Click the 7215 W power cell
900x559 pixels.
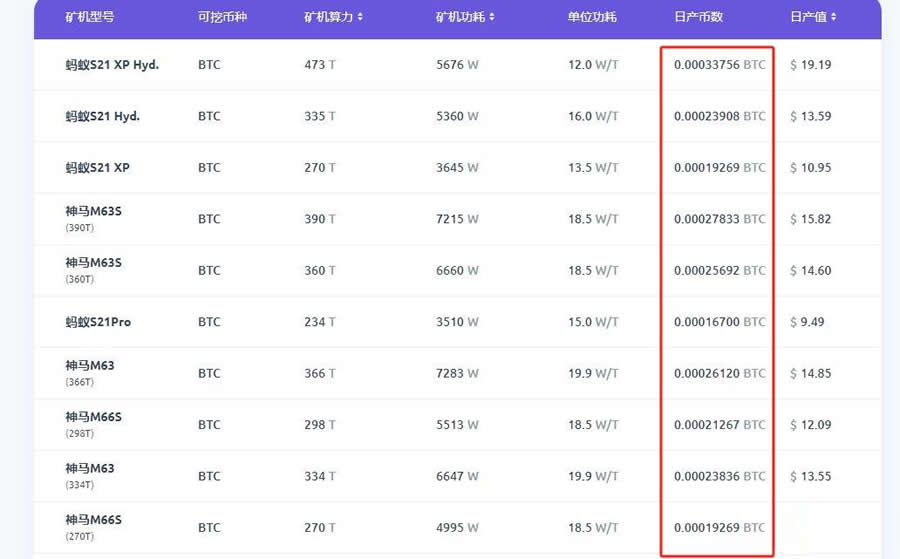coord(457,219)
